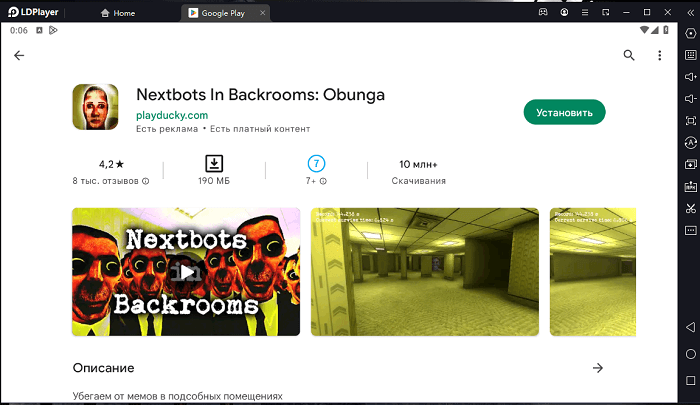The height and width of the screenshot is (405, 700).
Task: Tap the 7+ age rating badge
Action: point(316,164)
